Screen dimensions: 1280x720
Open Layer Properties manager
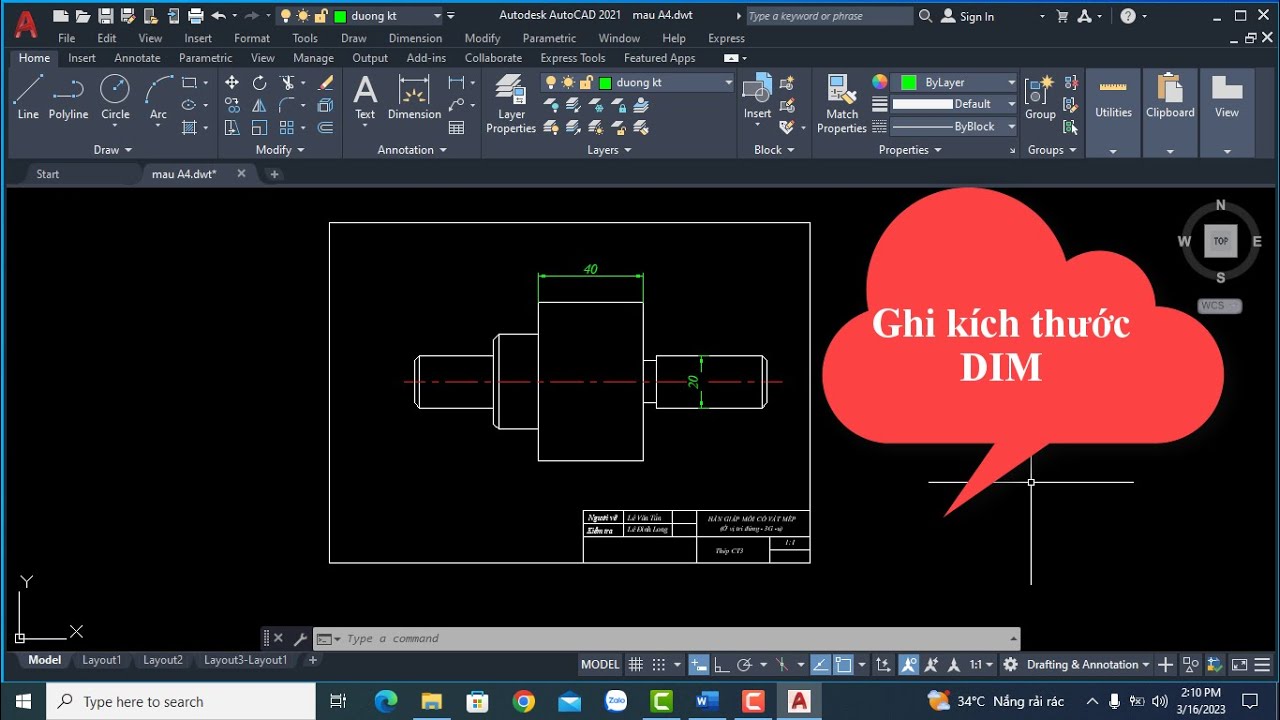pyautogui.click(x=511, y=103)
